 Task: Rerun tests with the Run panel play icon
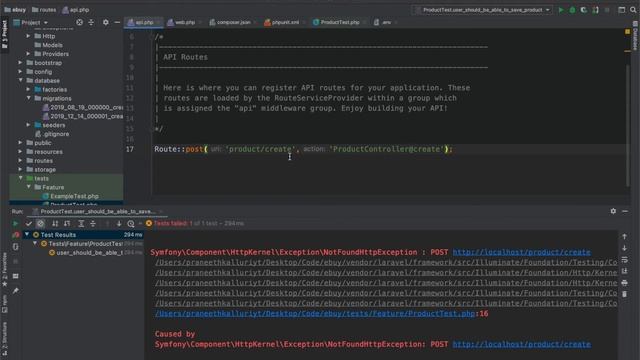click(x=16, y=223)
